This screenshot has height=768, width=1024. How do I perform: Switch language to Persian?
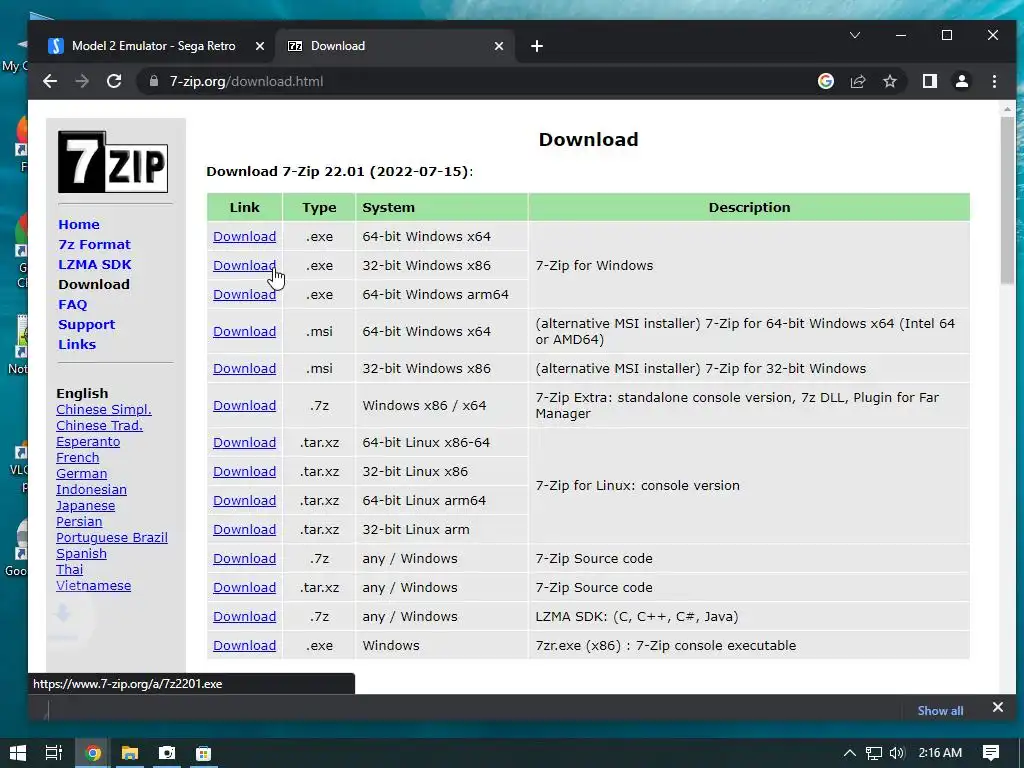(x=79, y=521)
